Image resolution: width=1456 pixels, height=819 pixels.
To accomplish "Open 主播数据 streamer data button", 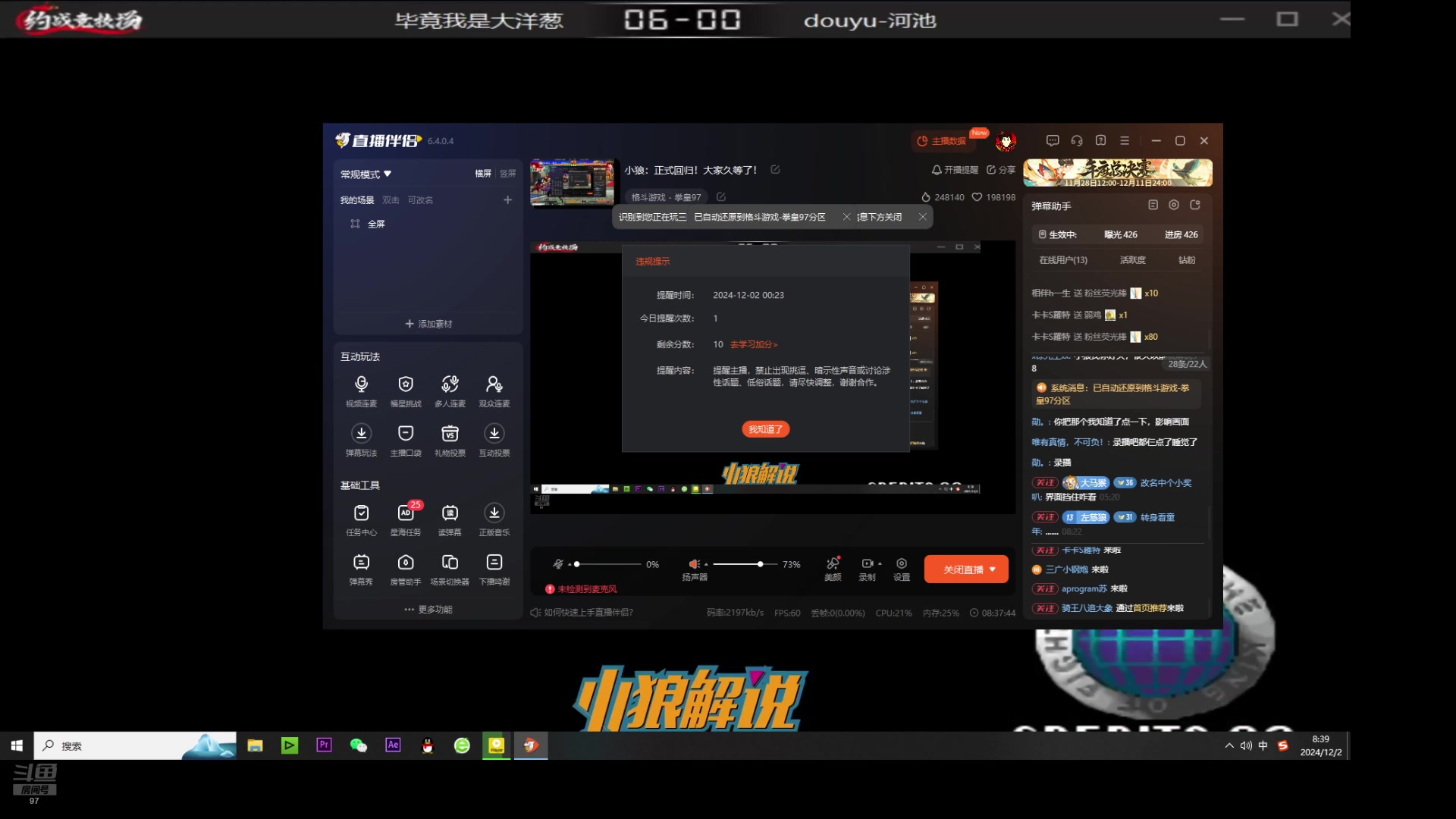I will pyautogui.click(x=941, y=141).
